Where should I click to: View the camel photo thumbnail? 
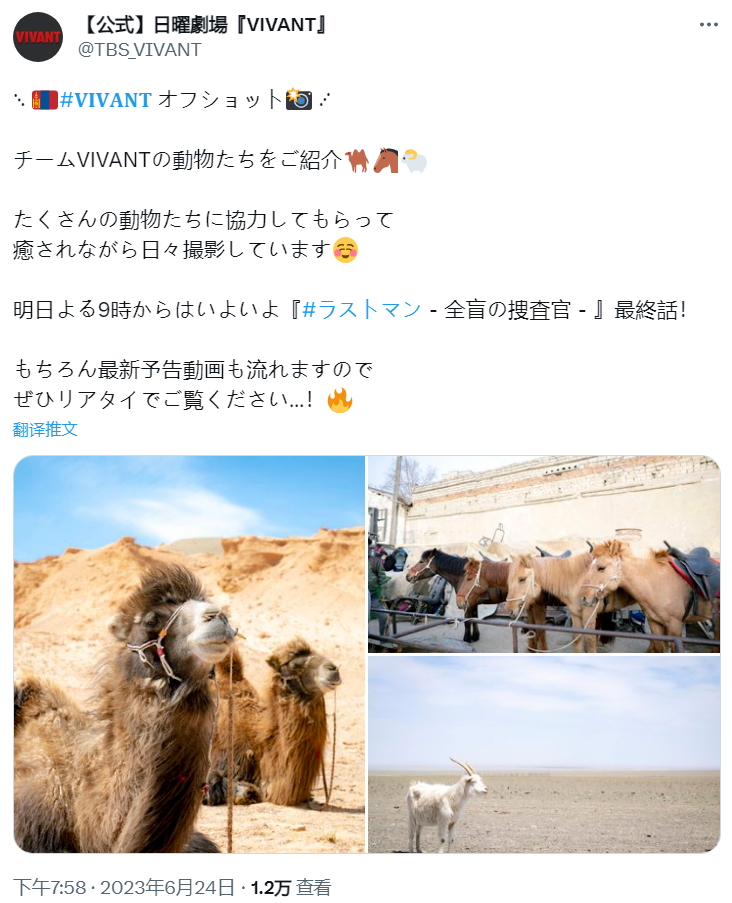189,654
